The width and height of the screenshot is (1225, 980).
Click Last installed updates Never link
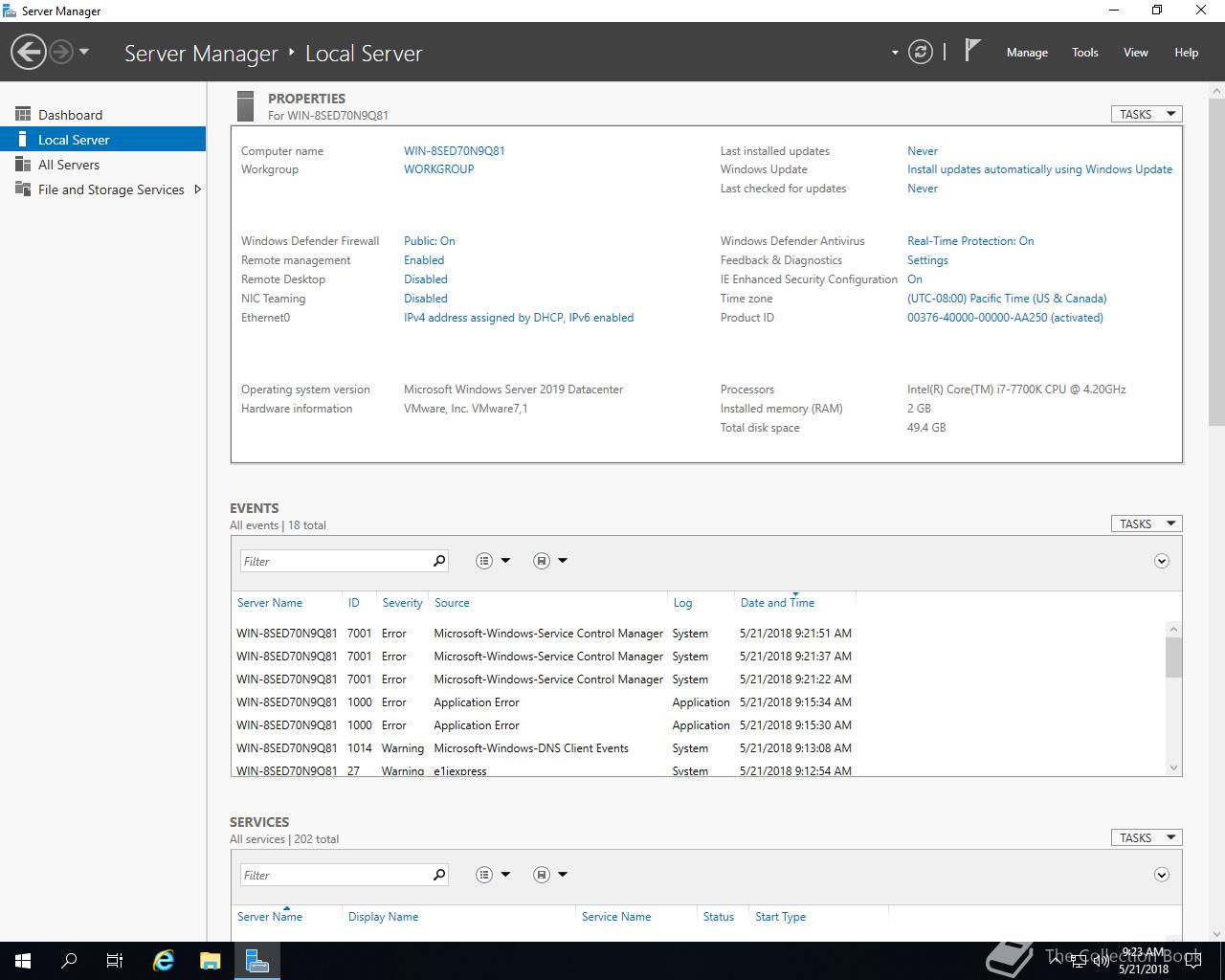(x=923, y=151)
